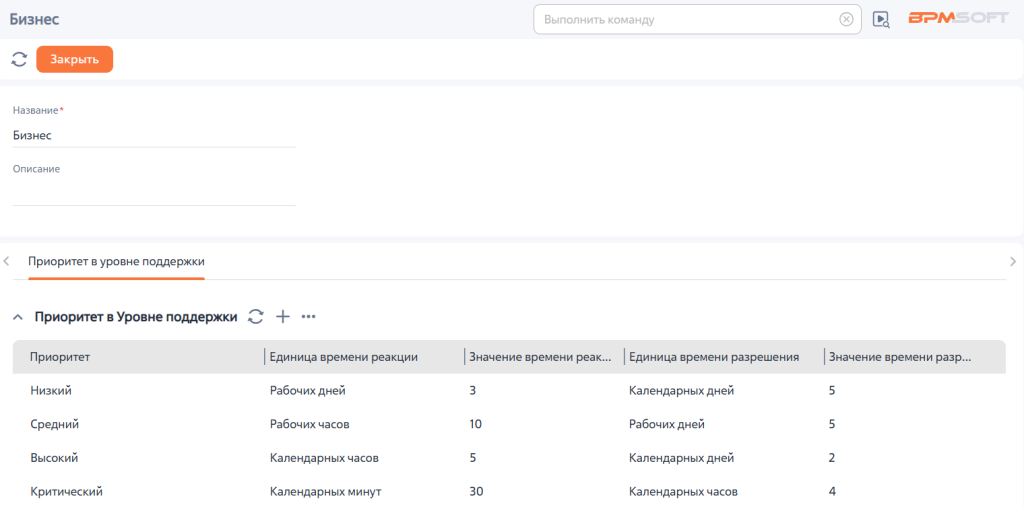Click the Название field containing Бизнес
The height and width of the screenshot is (507, 1024).
tap(154, 136)
